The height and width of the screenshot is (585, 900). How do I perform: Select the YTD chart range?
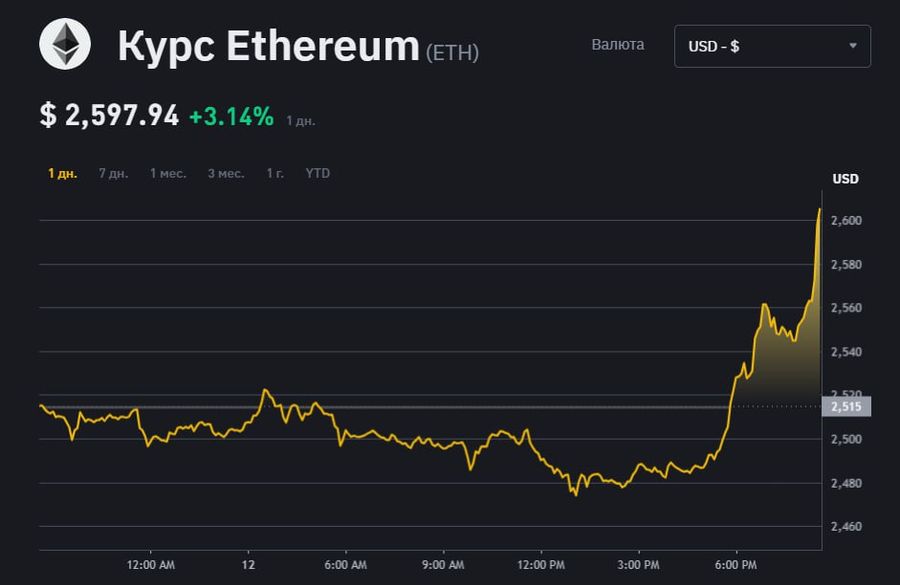click(x=317, y=173)
